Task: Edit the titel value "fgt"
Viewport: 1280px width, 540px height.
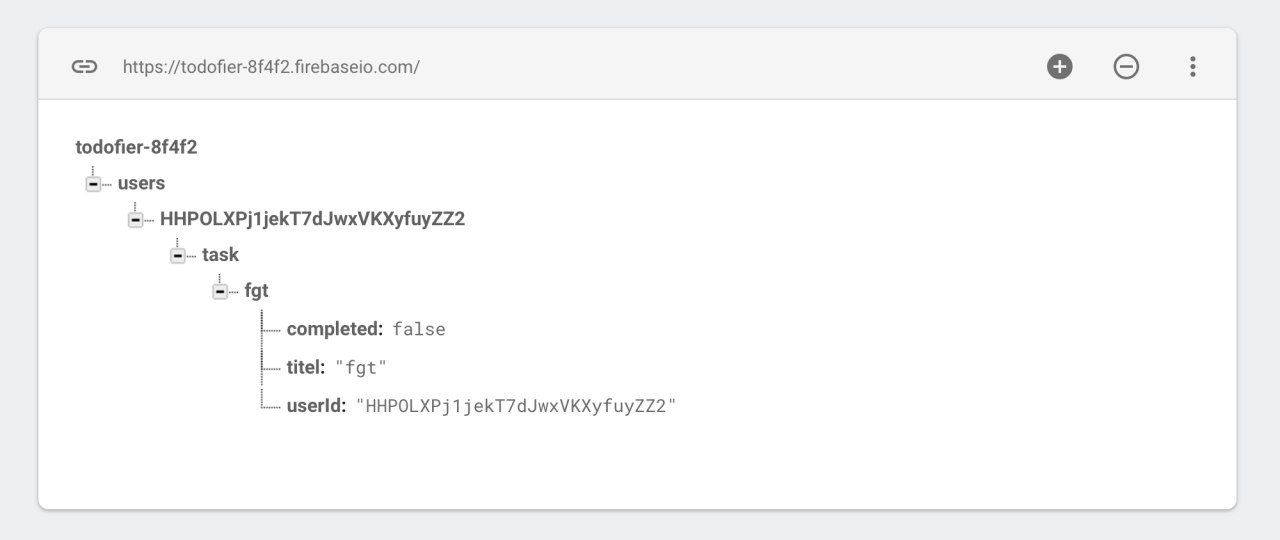Action: click(361, 367)
